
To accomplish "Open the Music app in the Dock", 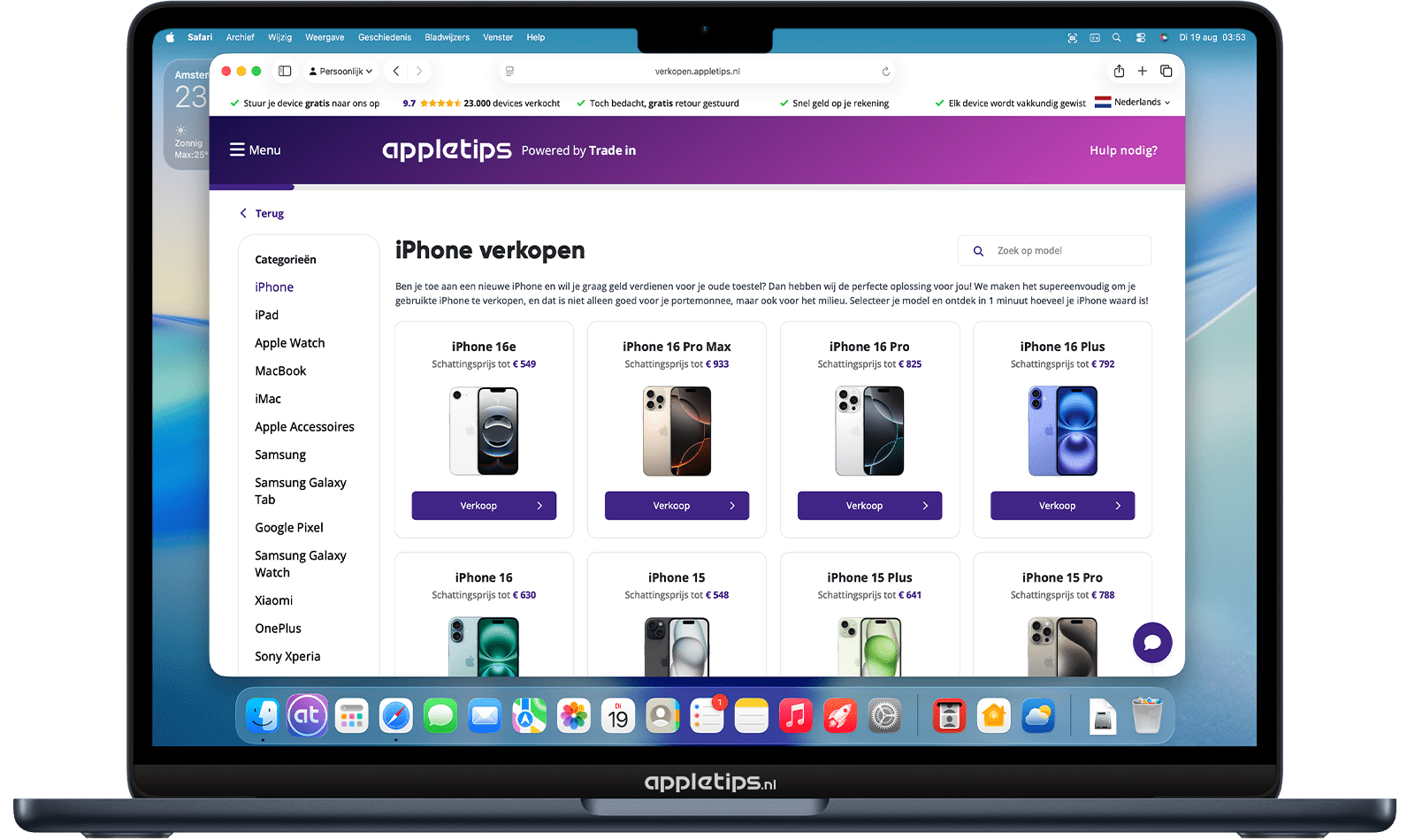I will 796,715.
